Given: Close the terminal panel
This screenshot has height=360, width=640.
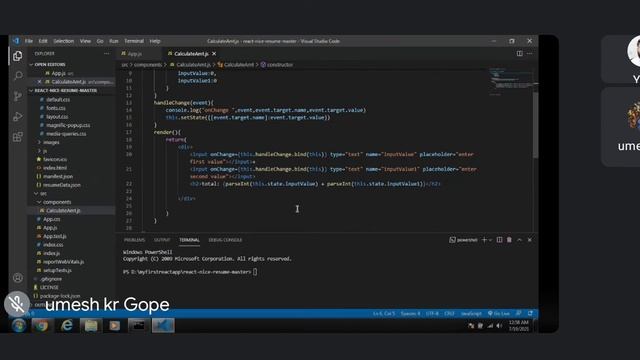Looking at the screenshot, I should pyautogui.click(x=529, y=240).
